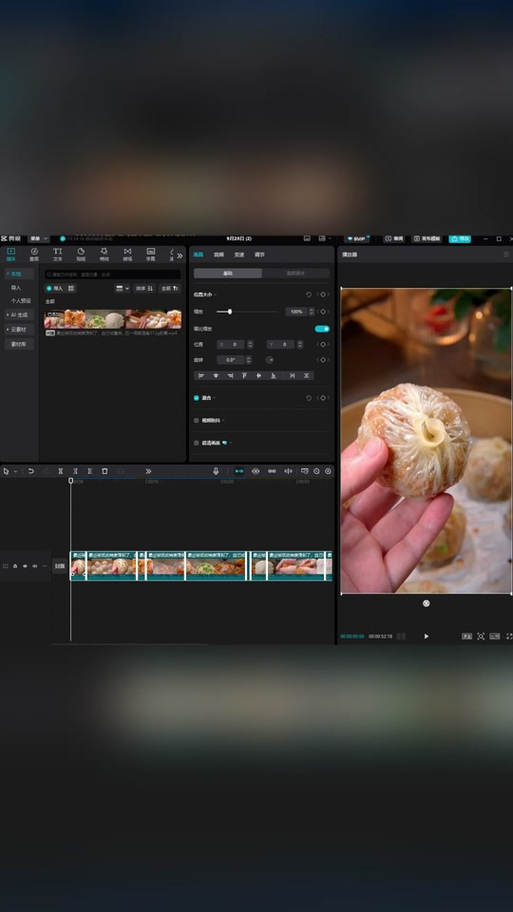The width and height of the screenshot is (513, 912).
Task: Open the media view layout dropdown
Action: tap(122, 288)
